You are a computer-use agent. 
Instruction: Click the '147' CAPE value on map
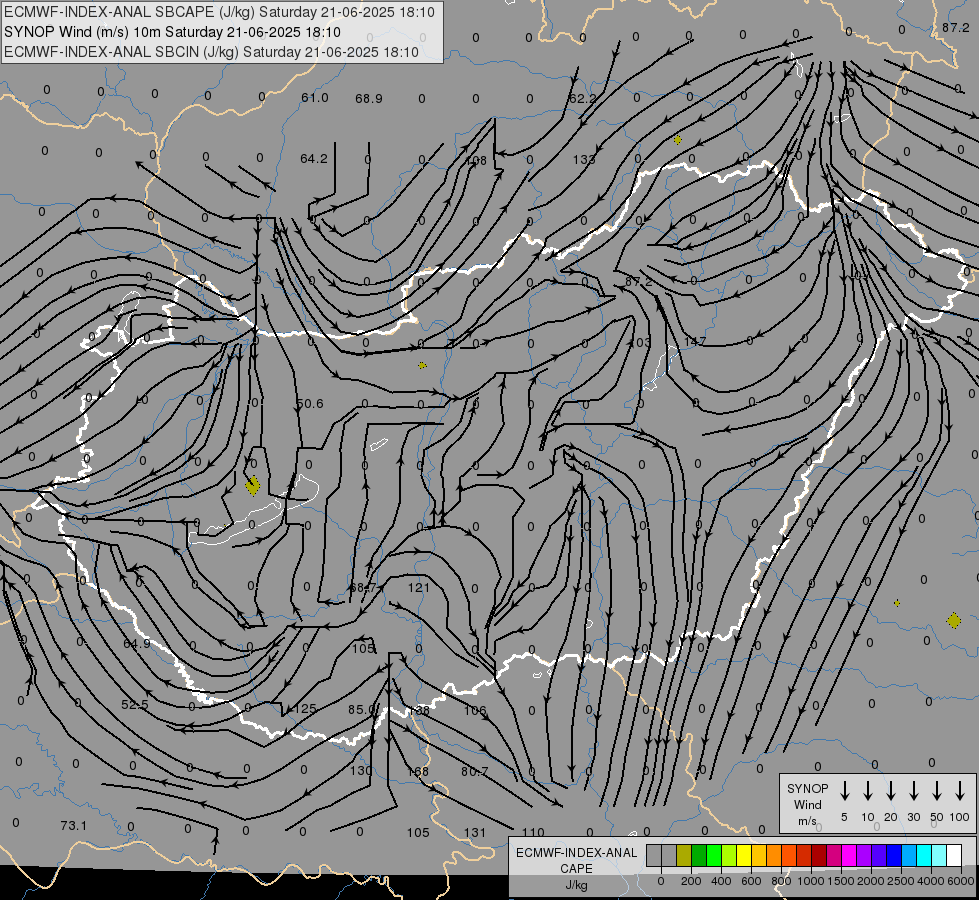694,341
